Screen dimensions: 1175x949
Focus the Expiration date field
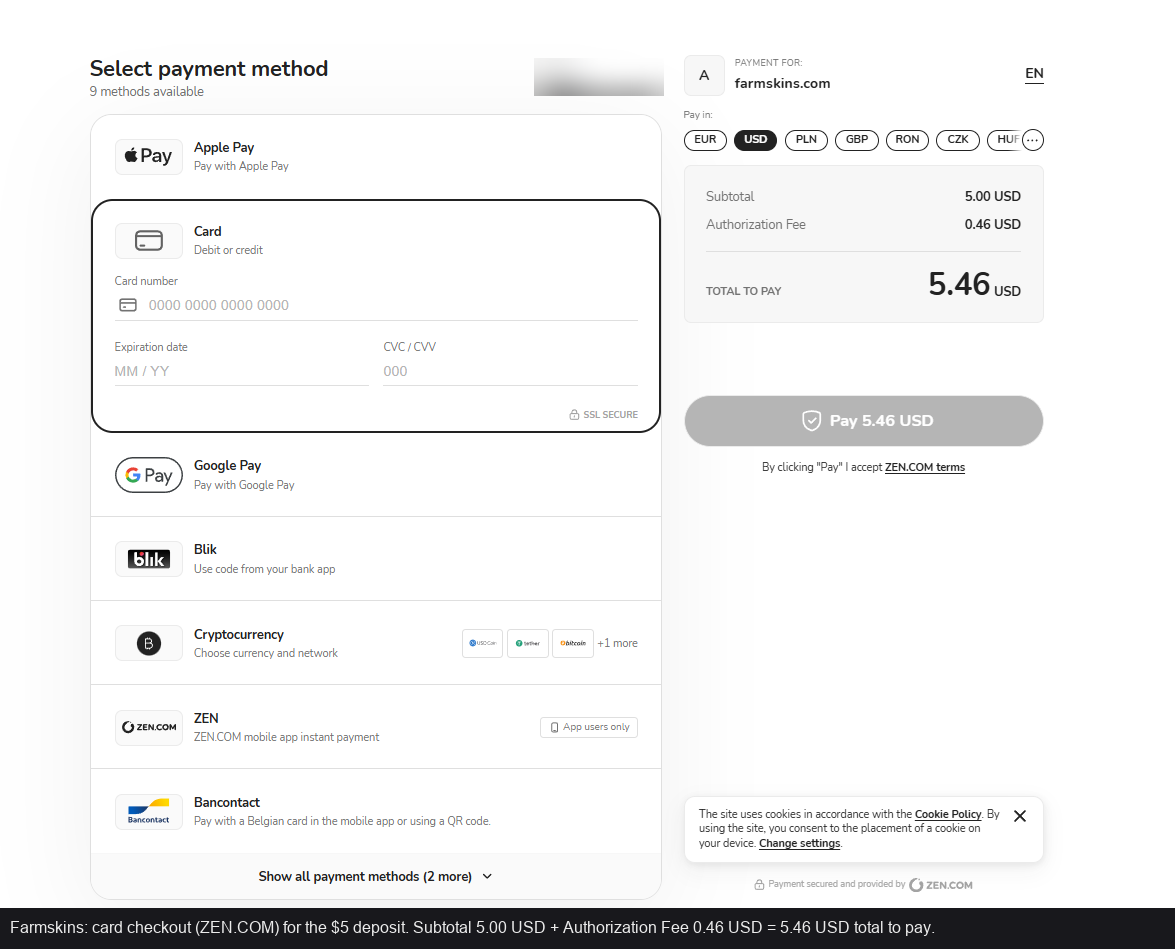point(241,371)
